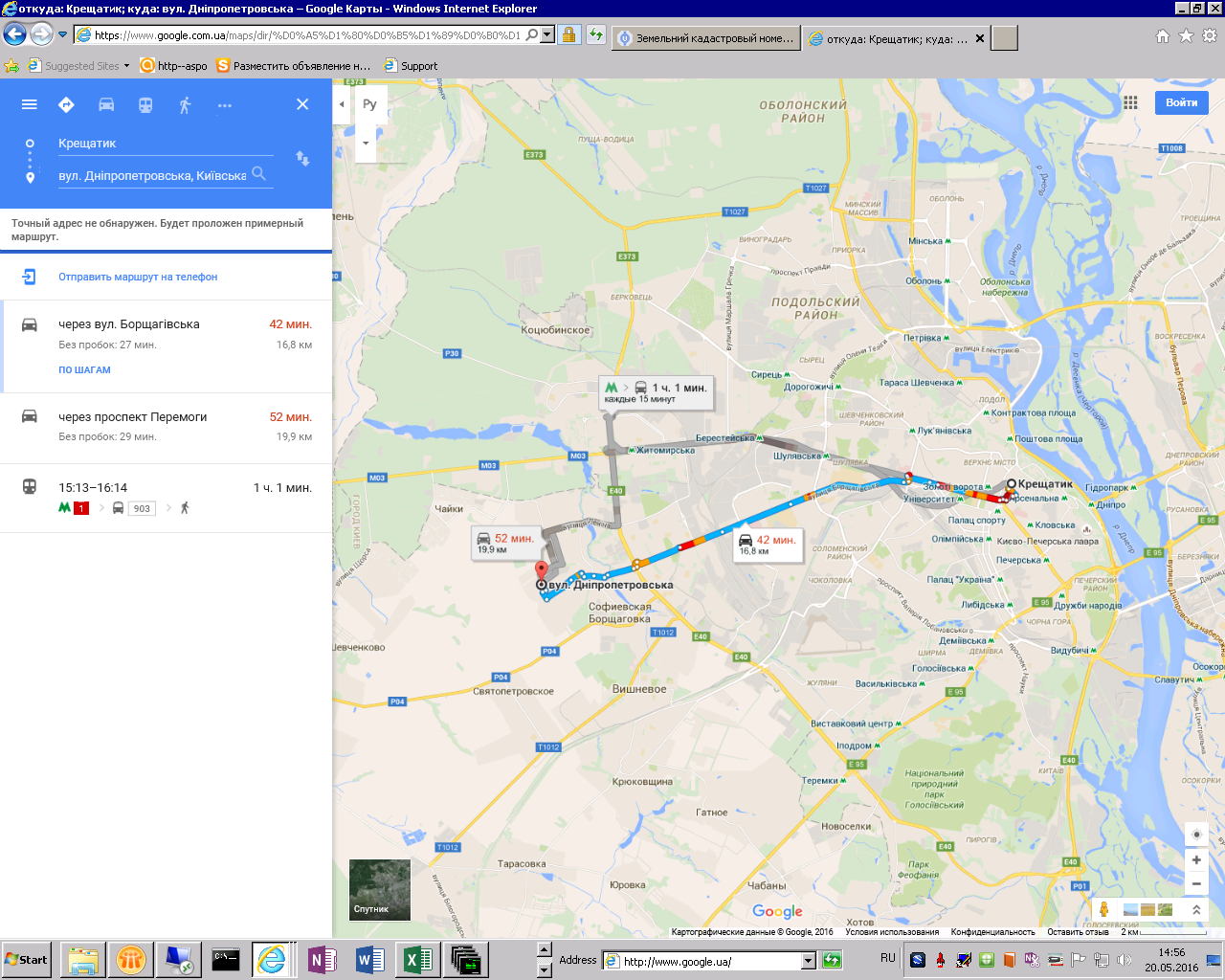Click Конфиденциальность link

click(x=992, y=932)
